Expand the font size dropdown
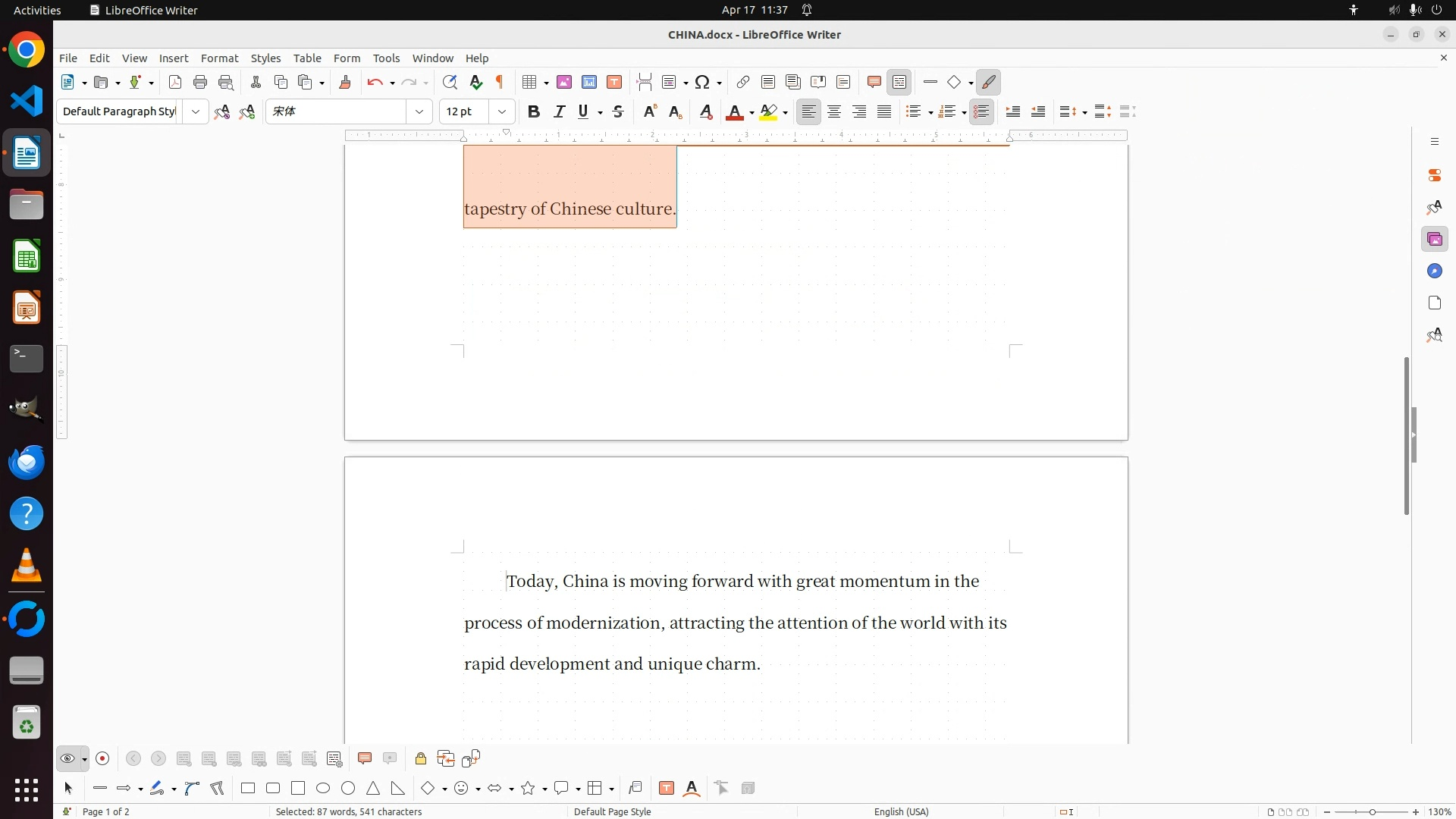The image size is (1456, 819). tap(502, 111)
